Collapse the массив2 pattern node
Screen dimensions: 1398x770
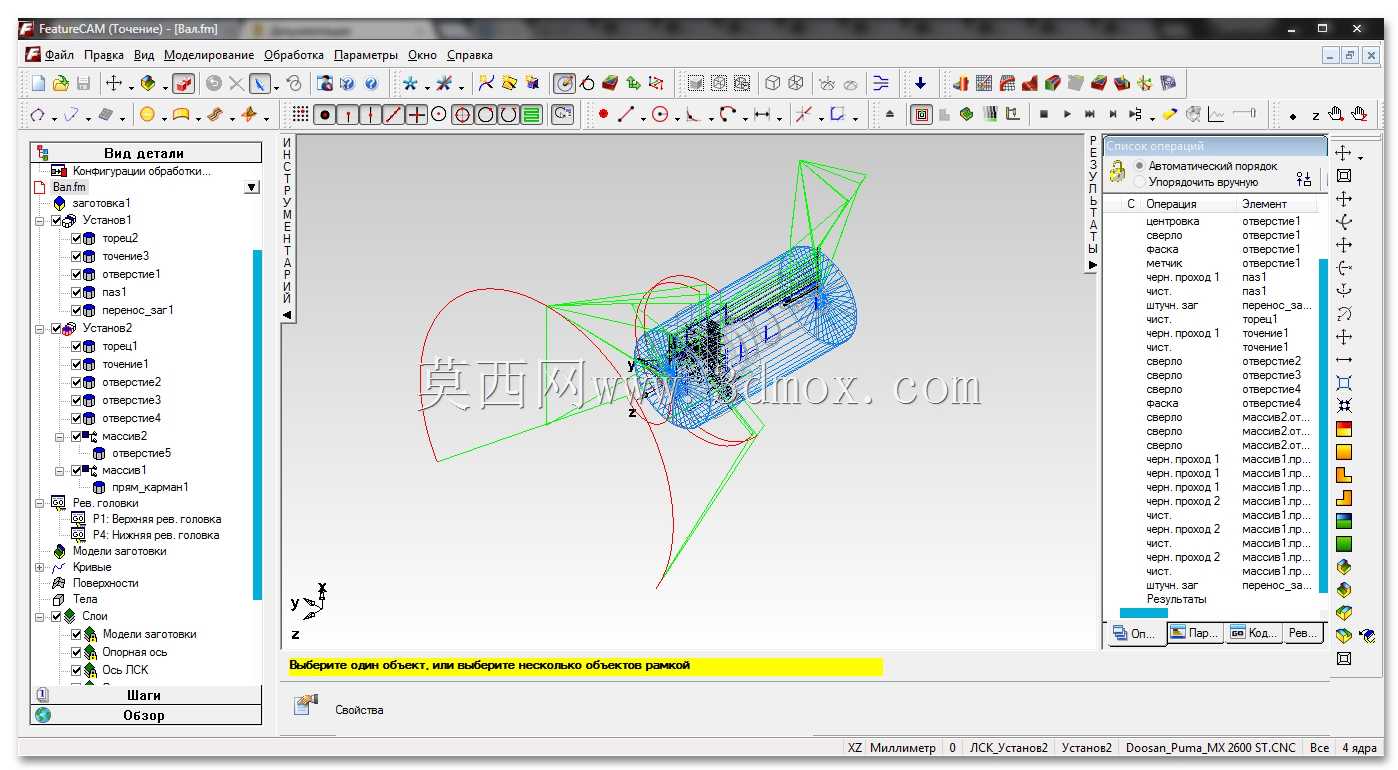60,436
